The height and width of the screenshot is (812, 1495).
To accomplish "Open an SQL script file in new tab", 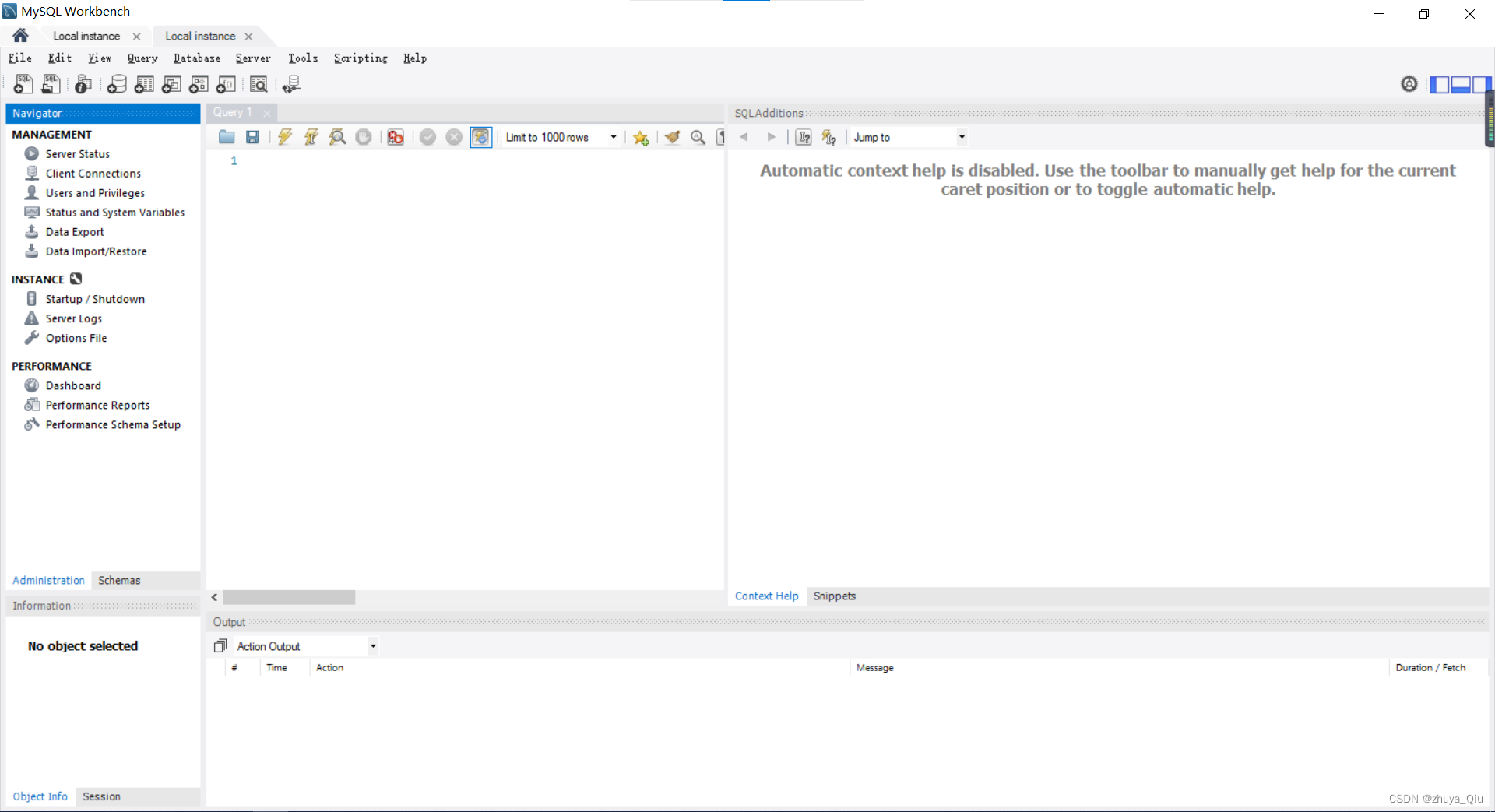I will (51, 84).
